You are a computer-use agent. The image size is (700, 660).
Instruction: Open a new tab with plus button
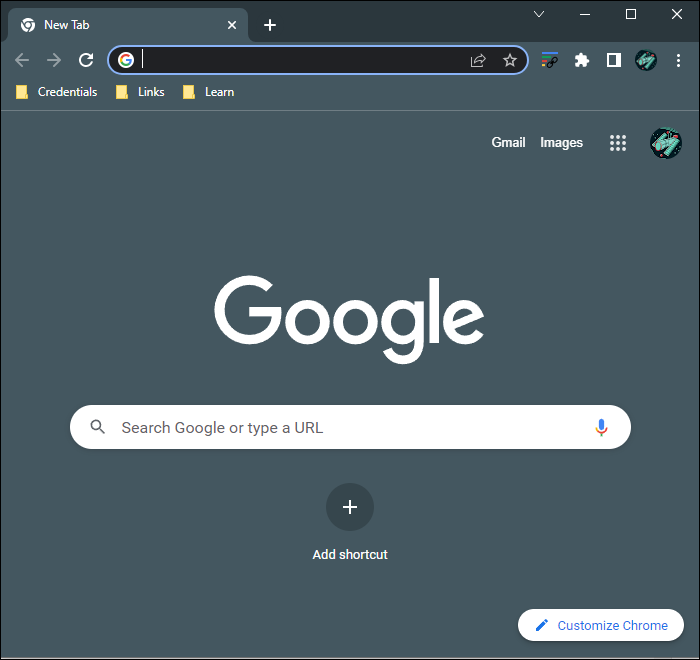[270, 25]
